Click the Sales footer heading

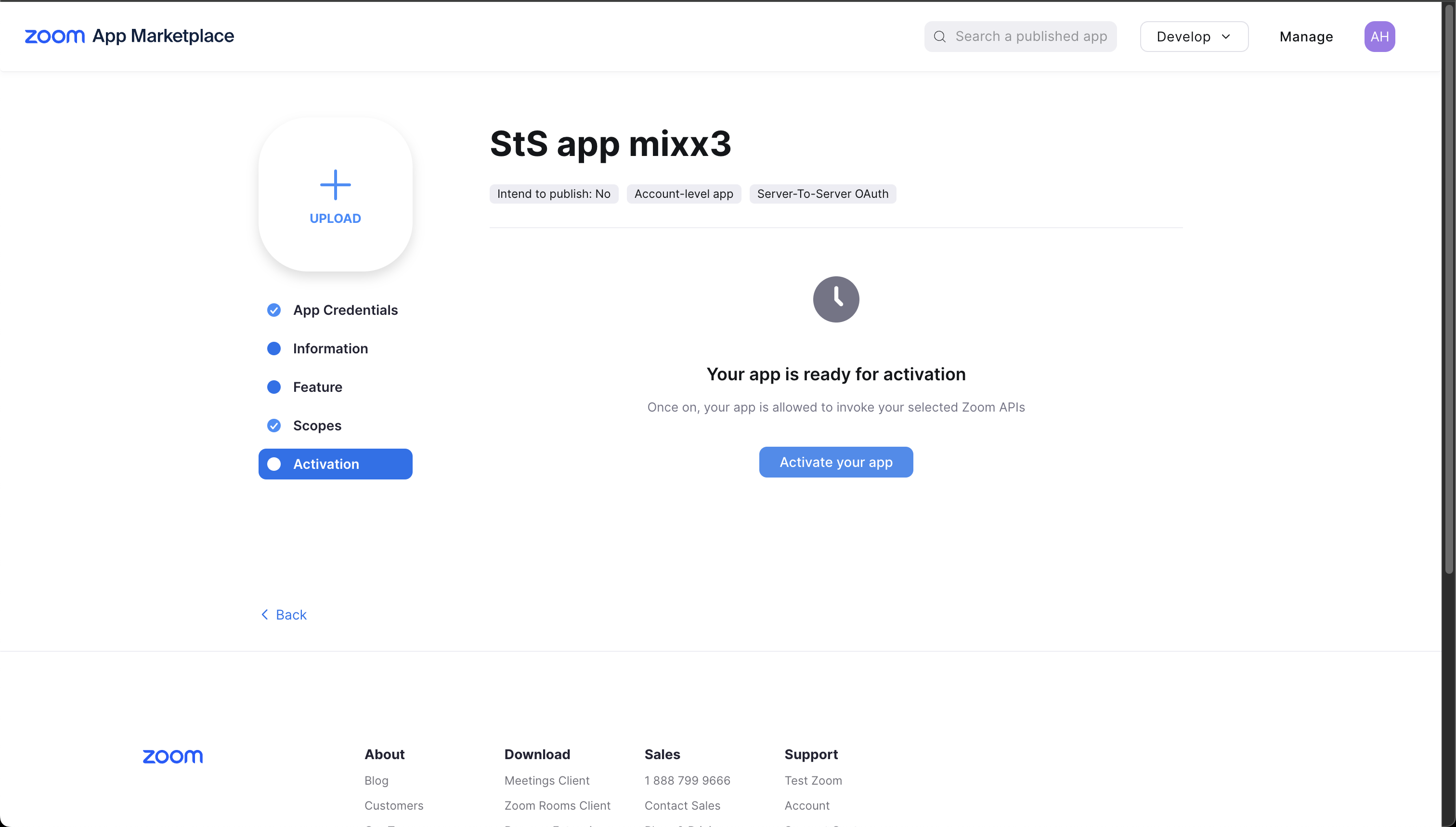[663, 754]
